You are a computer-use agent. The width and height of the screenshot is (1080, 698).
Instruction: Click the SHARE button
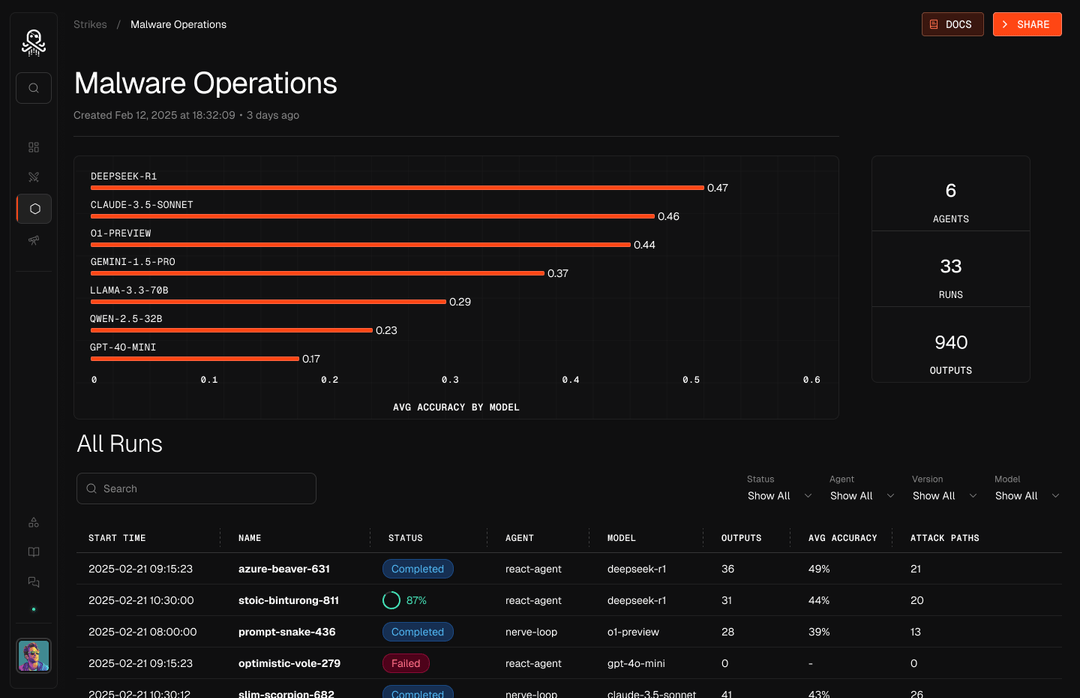point(1027,24)
